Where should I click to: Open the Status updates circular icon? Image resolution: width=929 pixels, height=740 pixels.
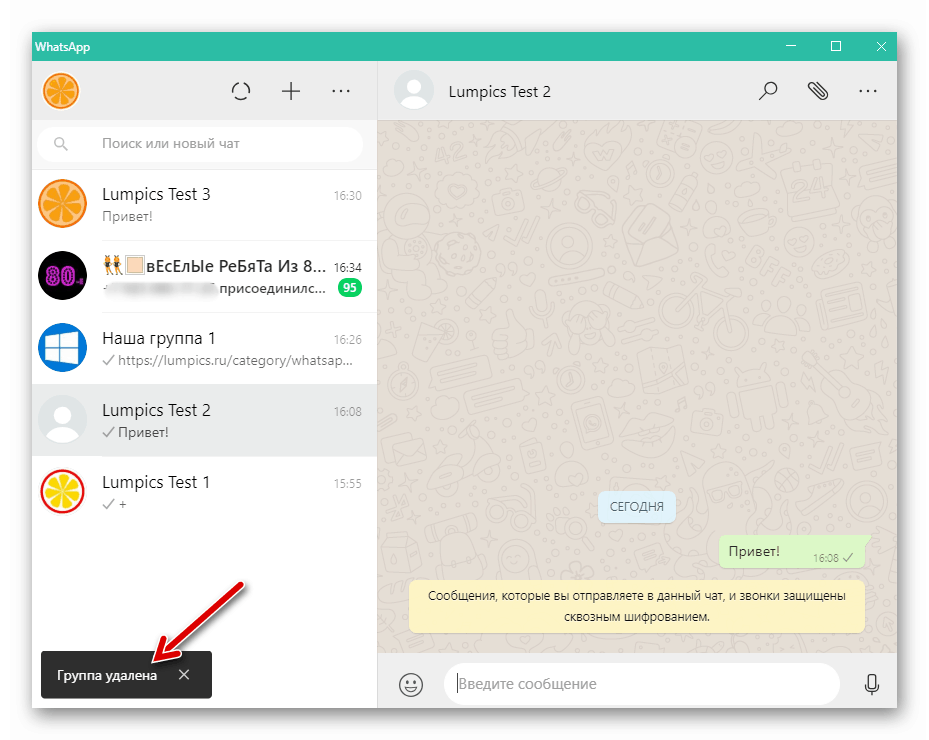(x=241, y=91)
